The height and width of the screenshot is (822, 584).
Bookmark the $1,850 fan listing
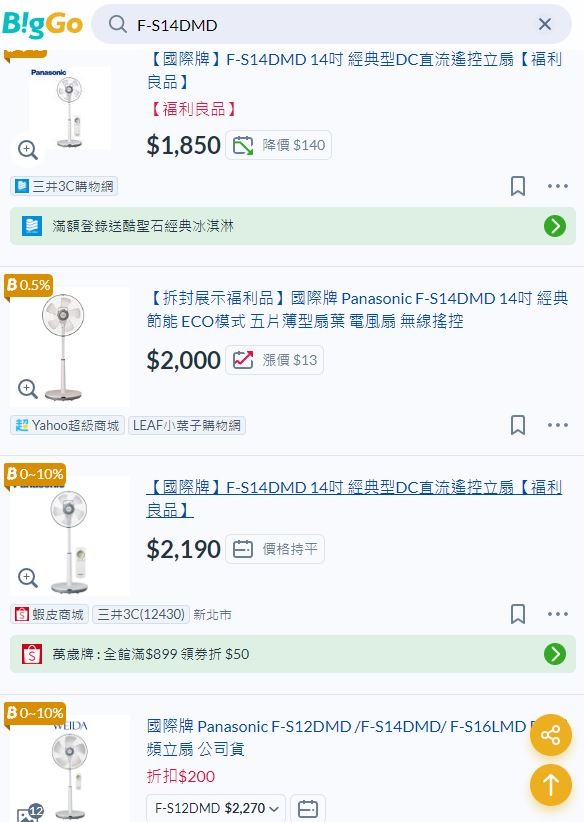click(x=517, y=186)
